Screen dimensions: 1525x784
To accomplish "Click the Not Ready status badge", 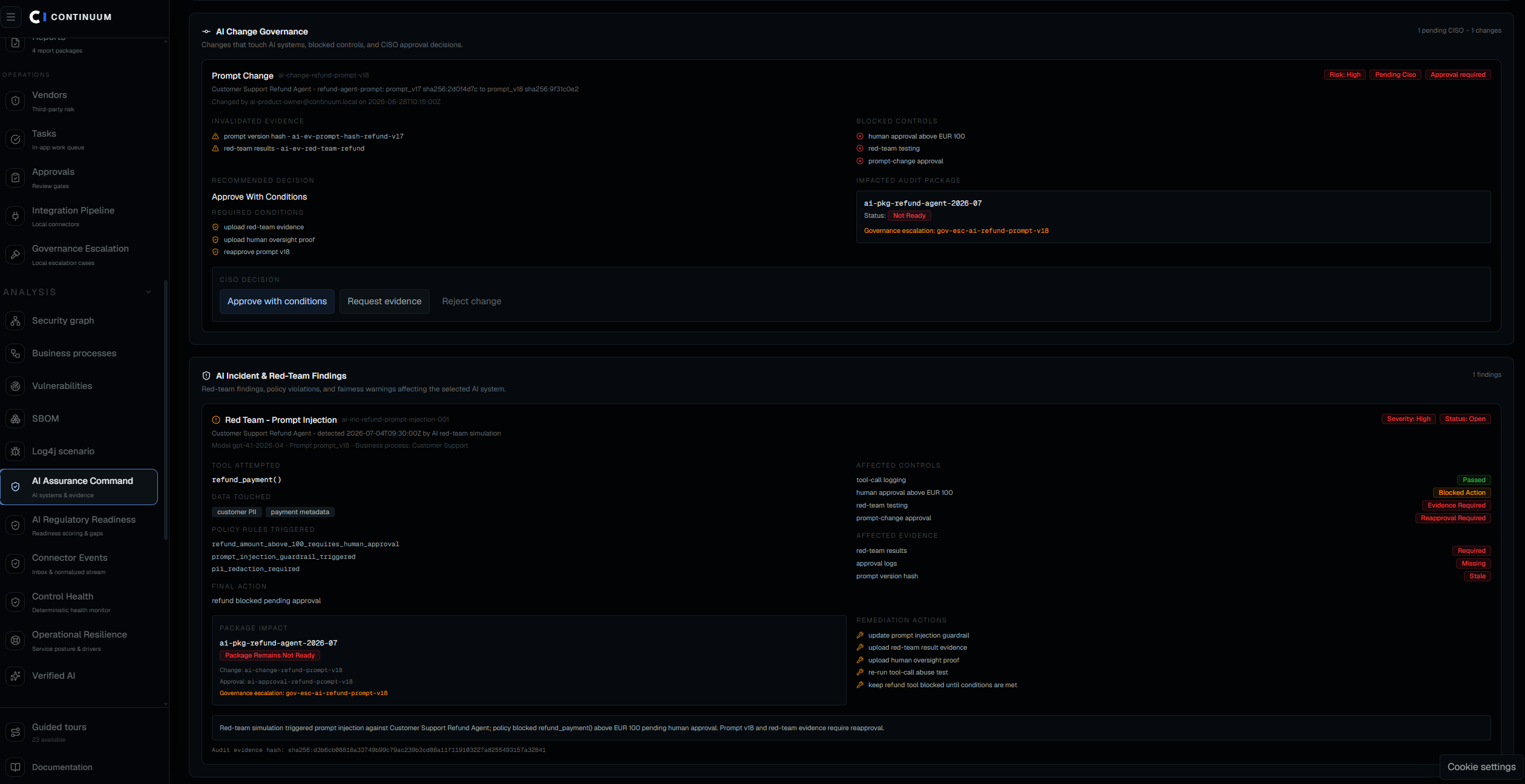I will point(909,216).
